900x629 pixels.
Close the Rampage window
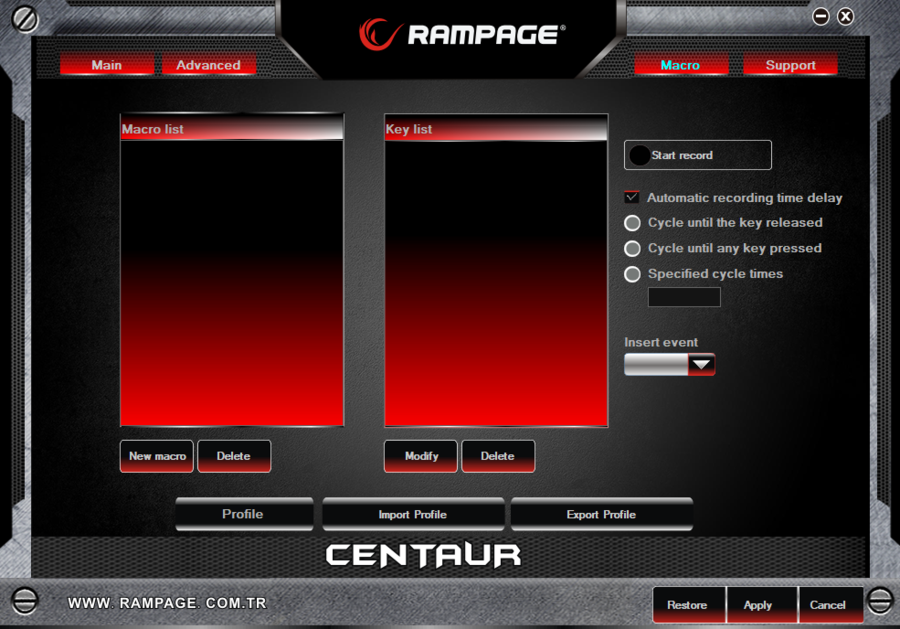(845, 16)
